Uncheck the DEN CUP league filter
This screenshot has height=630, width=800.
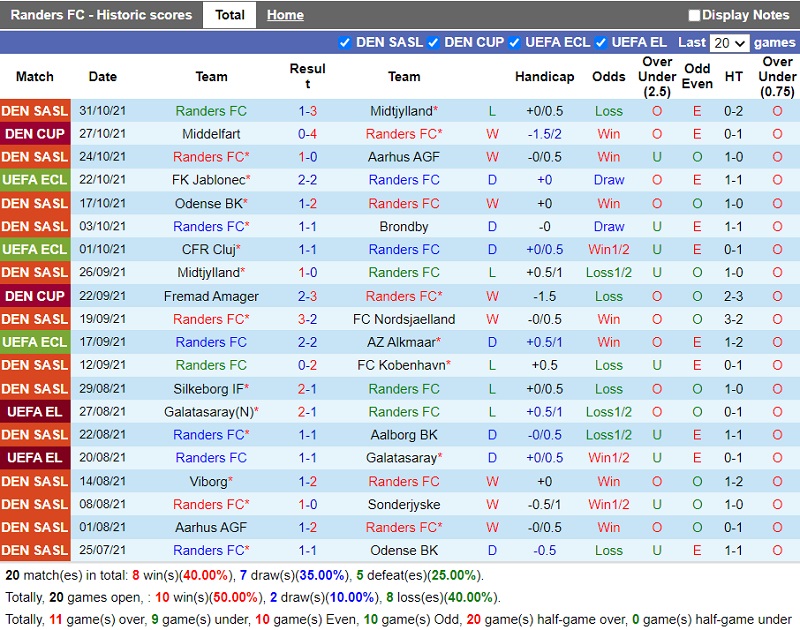tap(433, 42)
